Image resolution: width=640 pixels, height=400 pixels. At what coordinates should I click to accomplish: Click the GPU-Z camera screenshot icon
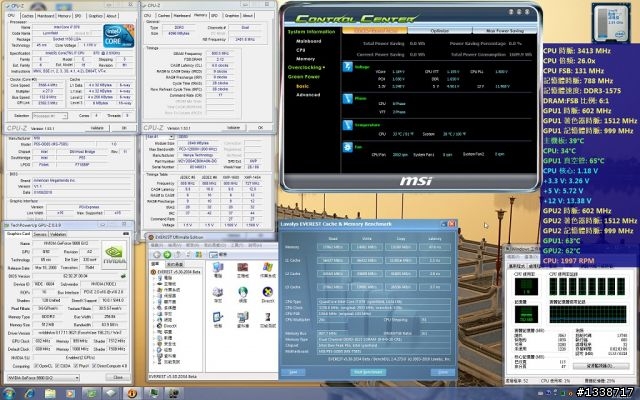point(126,234)
